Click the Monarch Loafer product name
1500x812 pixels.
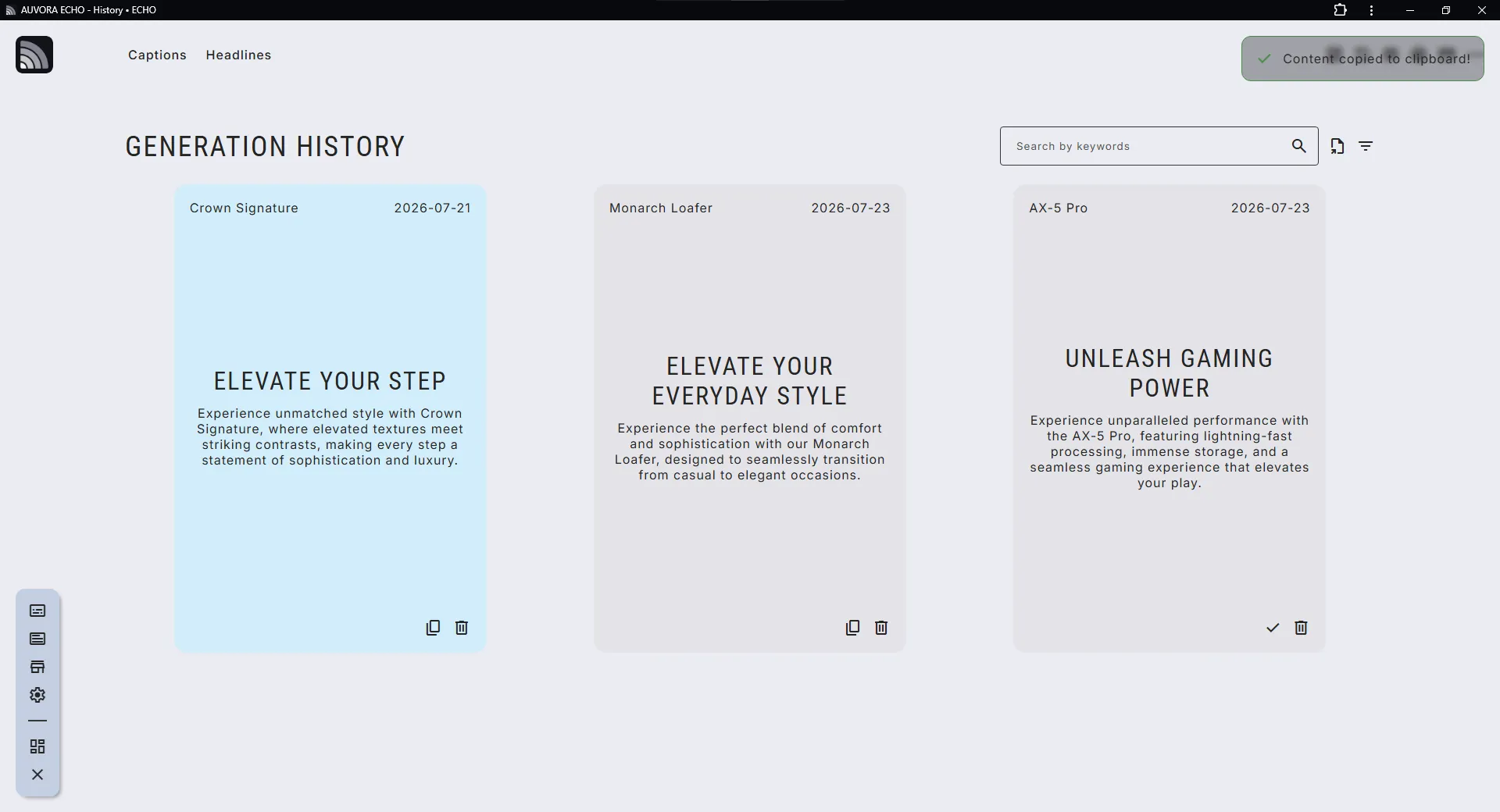pos(661,208)
